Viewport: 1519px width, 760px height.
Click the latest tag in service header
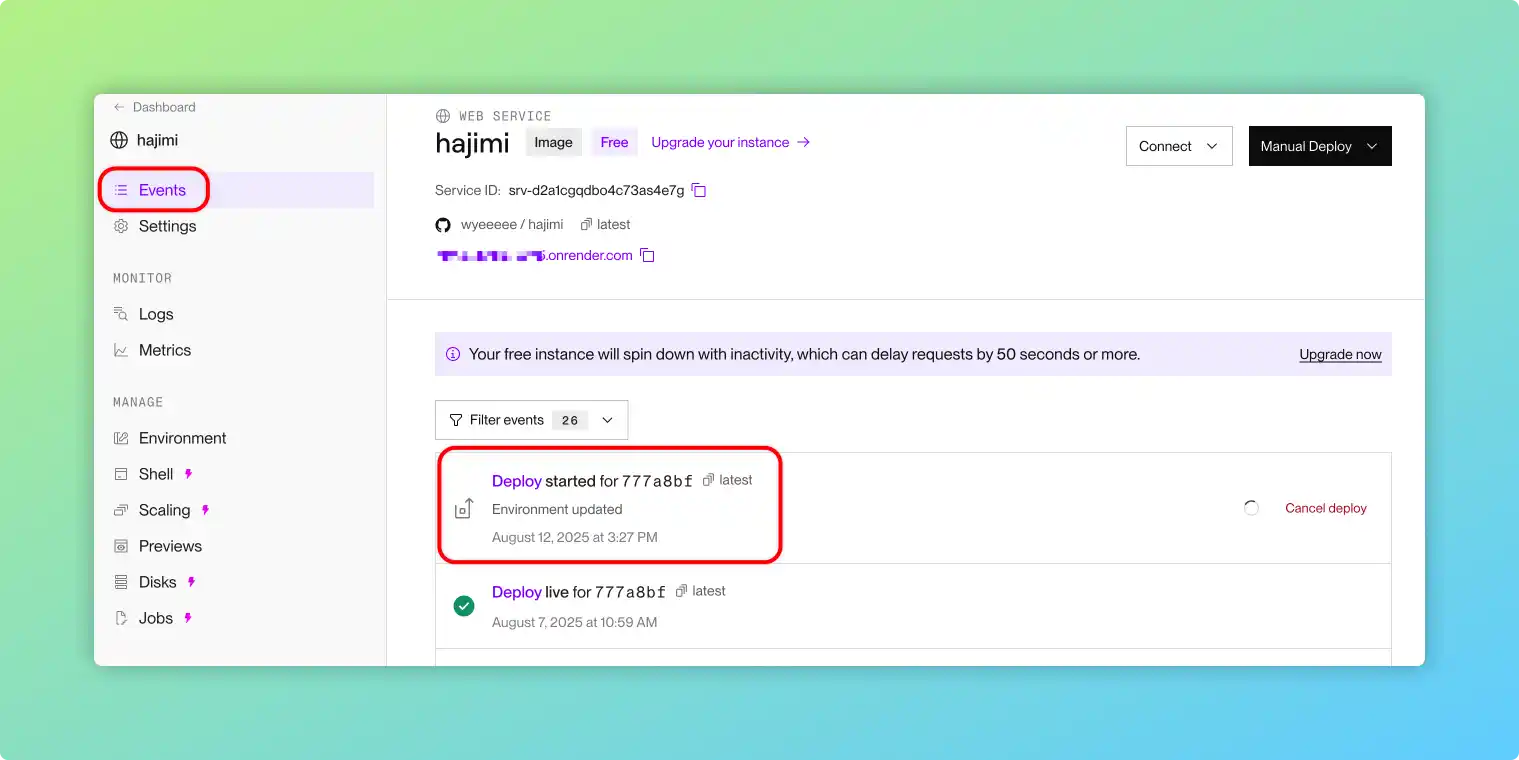[x=605, y=224]
